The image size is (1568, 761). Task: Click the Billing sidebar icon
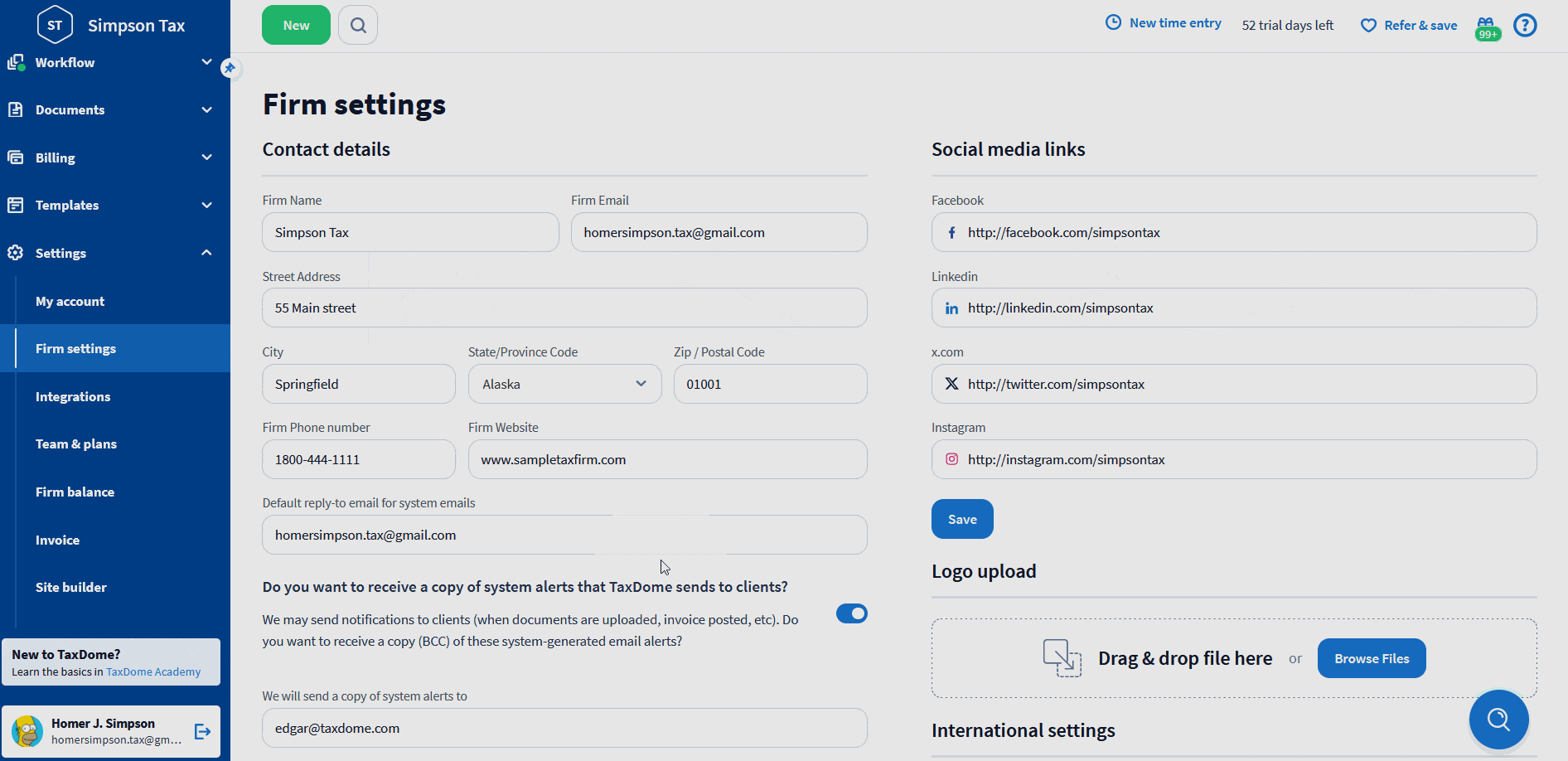point(15,158)
